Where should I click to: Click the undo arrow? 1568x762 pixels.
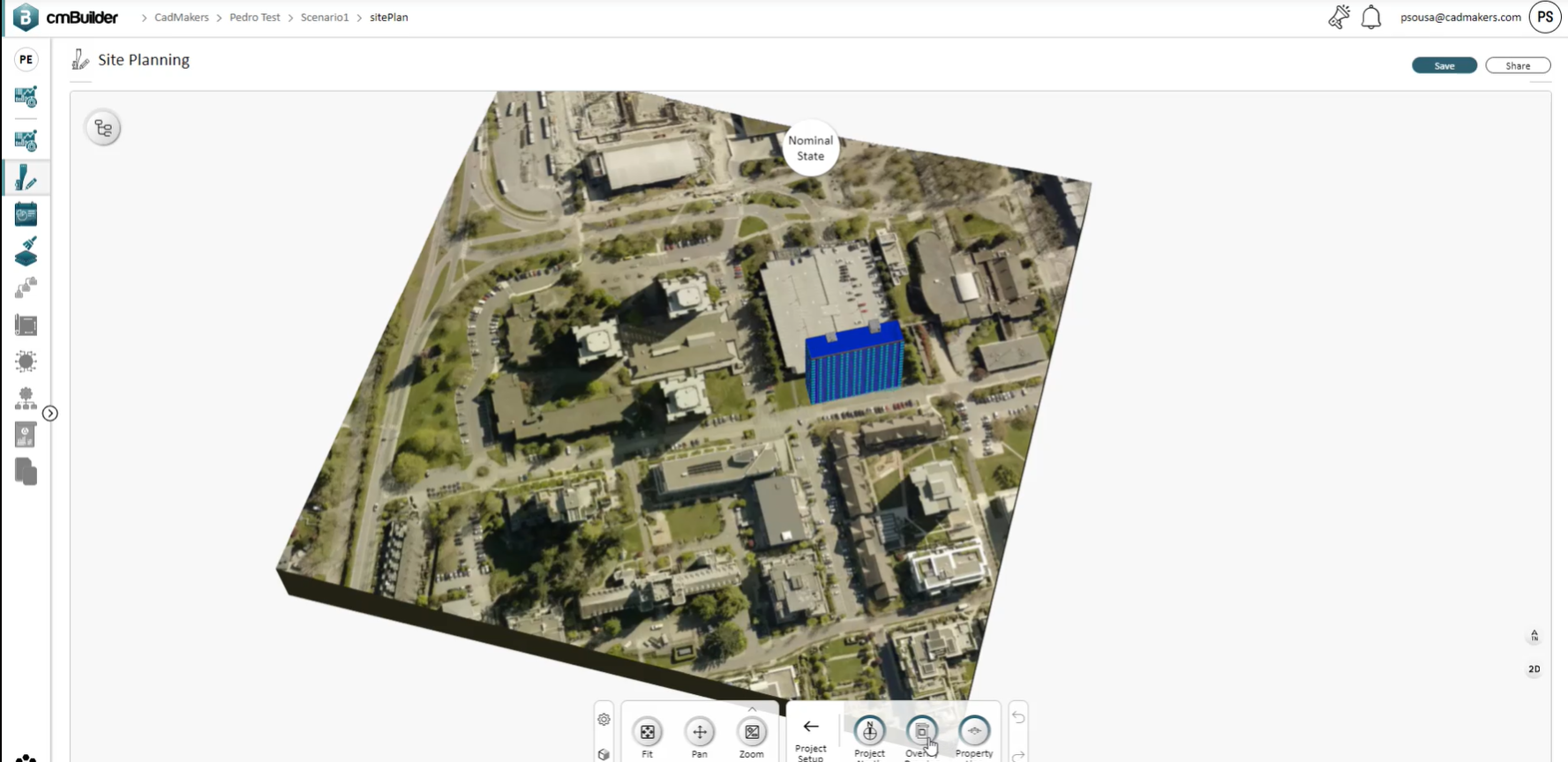click(x=1018, y=718)
